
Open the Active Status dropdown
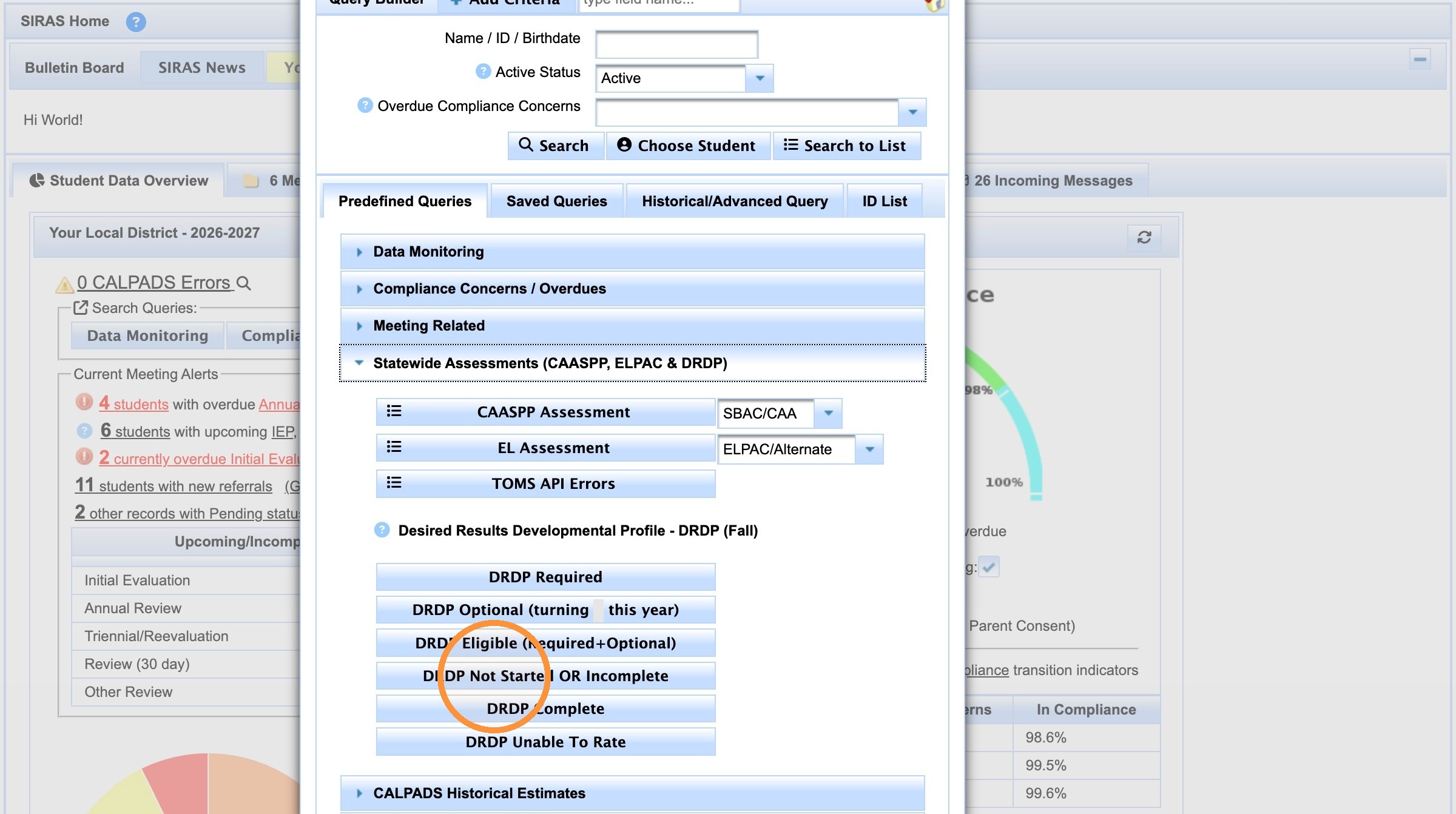pos(760,78)
